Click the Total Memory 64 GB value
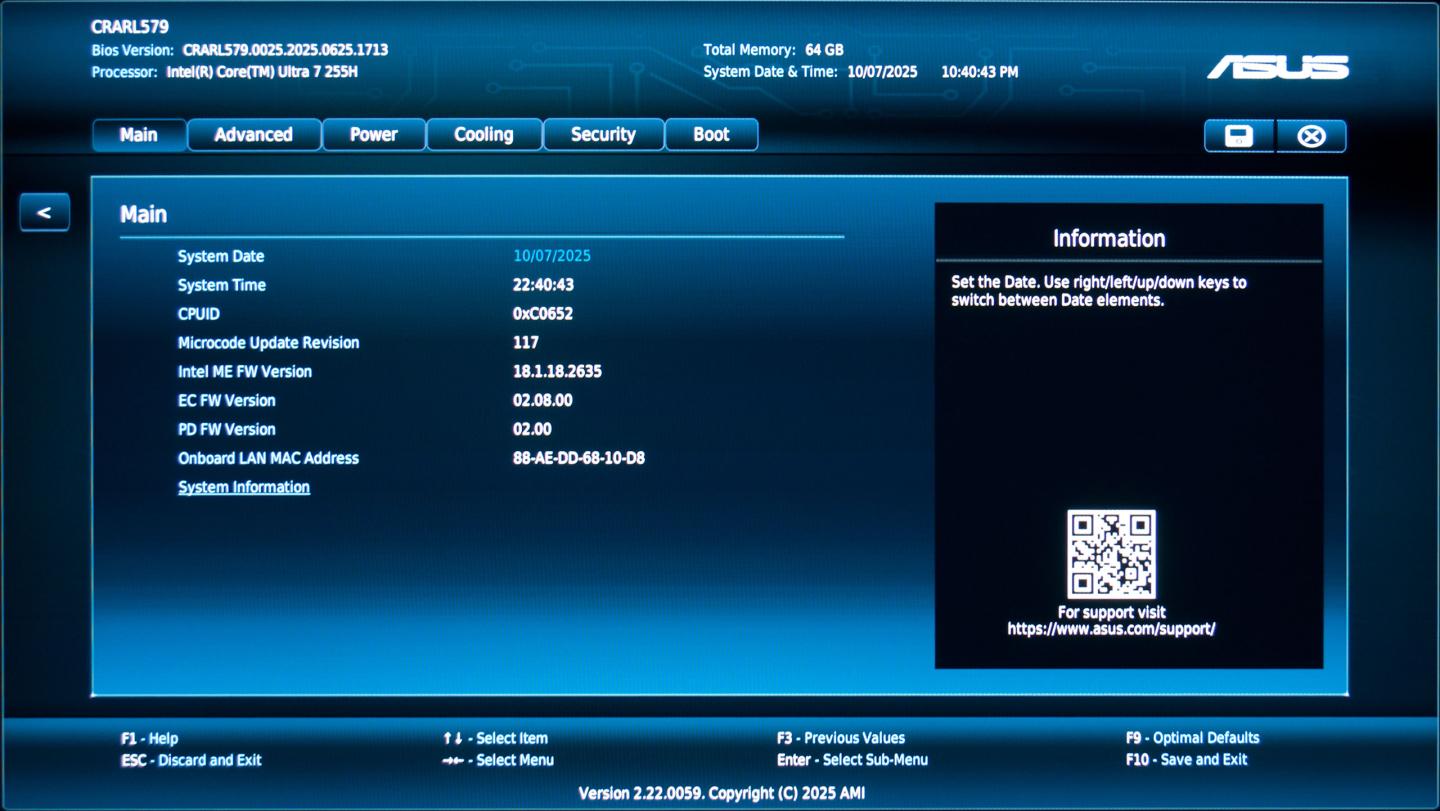 pyautogui.click(x=824, y=50)
